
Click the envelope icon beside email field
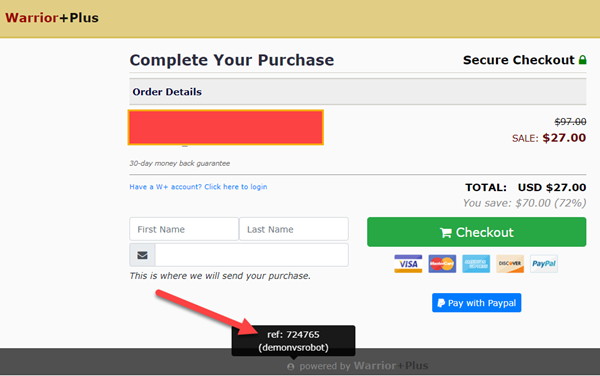142,255
